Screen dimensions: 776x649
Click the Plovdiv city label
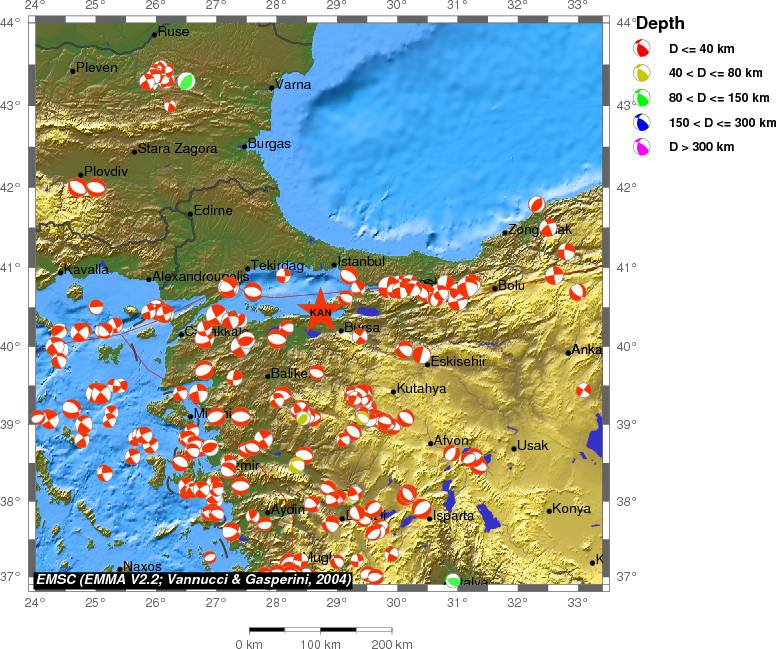click(106, 171)
